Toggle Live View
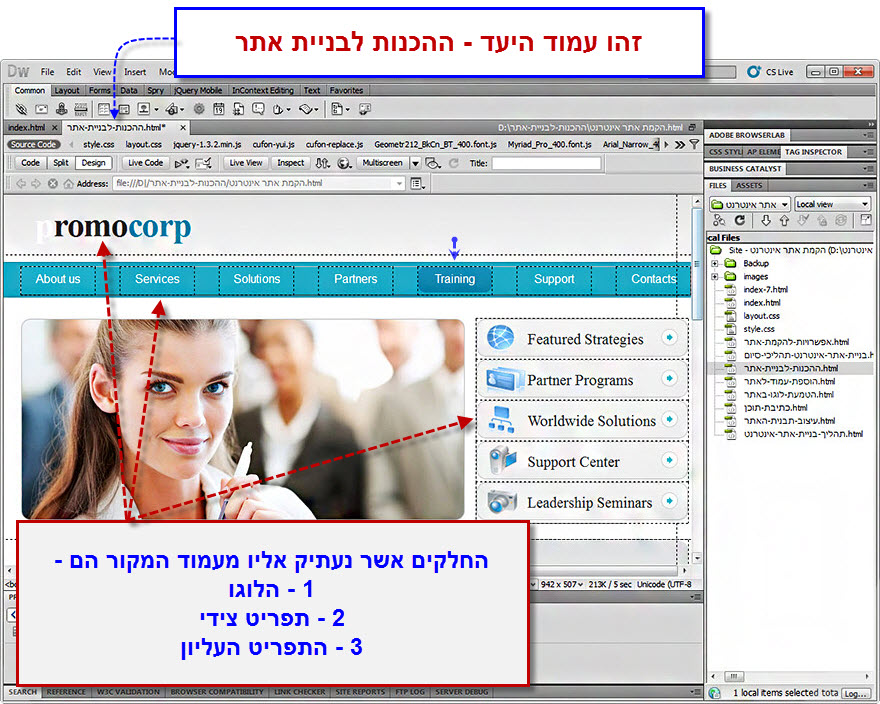 (246, 163)
